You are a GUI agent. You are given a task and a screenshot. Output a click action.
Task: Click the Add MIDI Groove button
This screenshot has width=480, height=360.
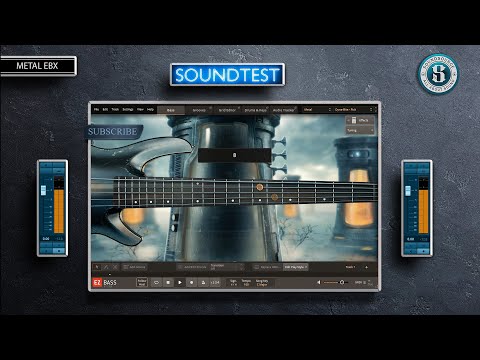click(x=192, y=267)
